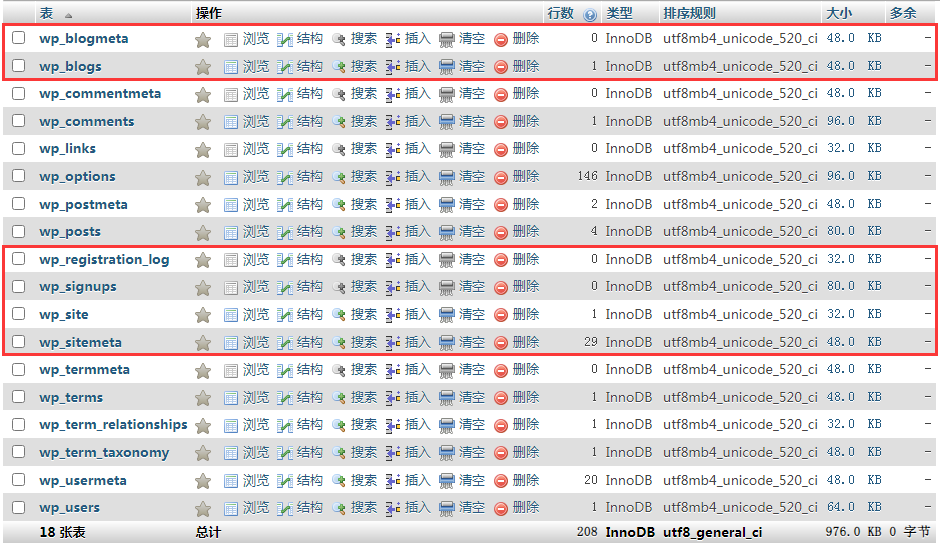Click 删除 link in wp_options row

[526, 176]
